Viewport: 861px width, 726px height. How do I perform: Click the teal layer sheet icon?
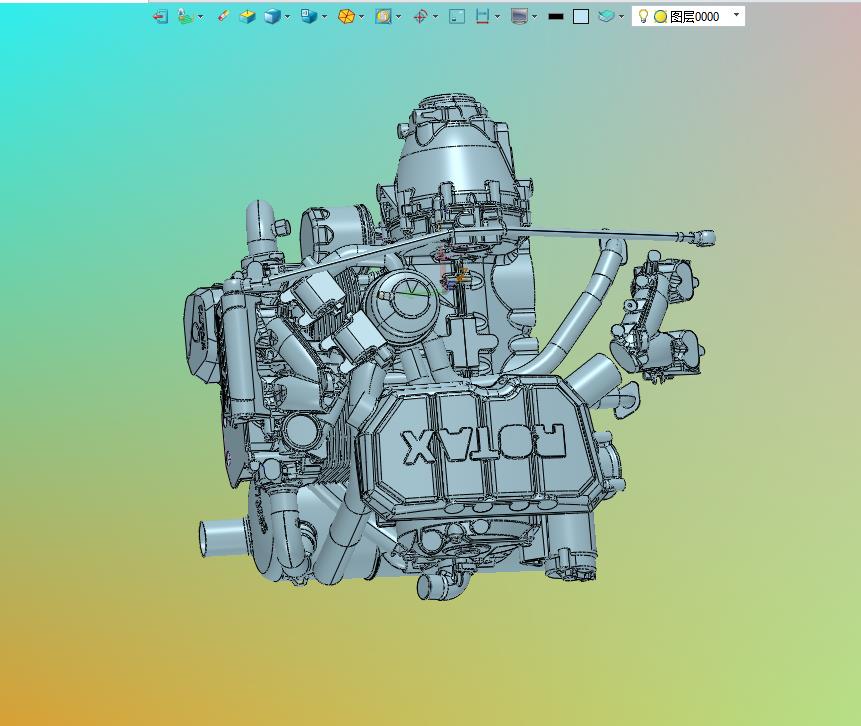pyautogui.click(x=606, y=16)
